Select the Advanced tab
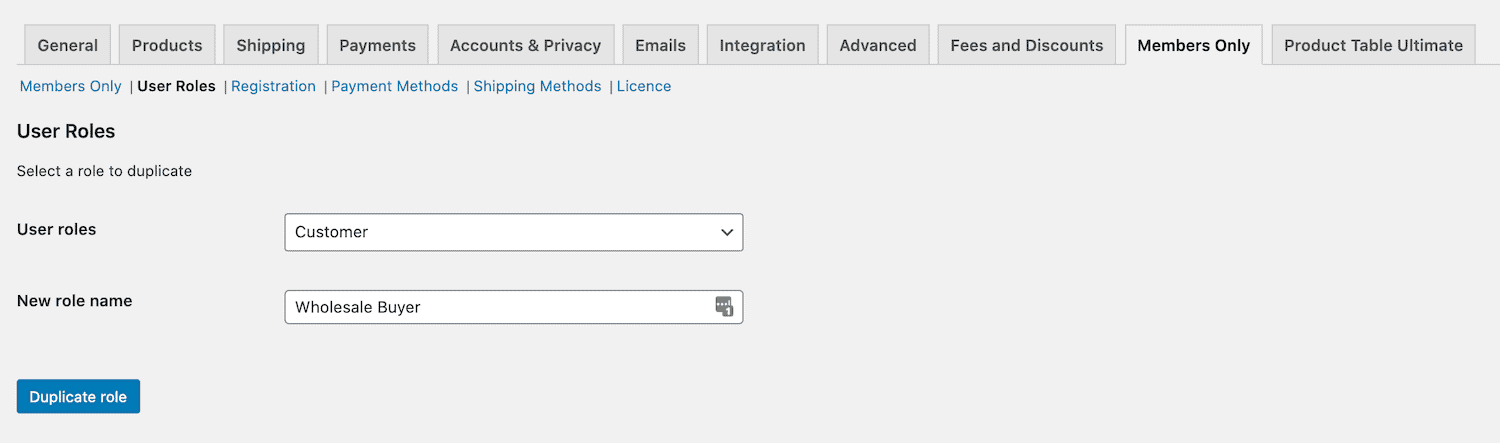The width and height of the screenshot is (1500, 443). pos(878,45)
